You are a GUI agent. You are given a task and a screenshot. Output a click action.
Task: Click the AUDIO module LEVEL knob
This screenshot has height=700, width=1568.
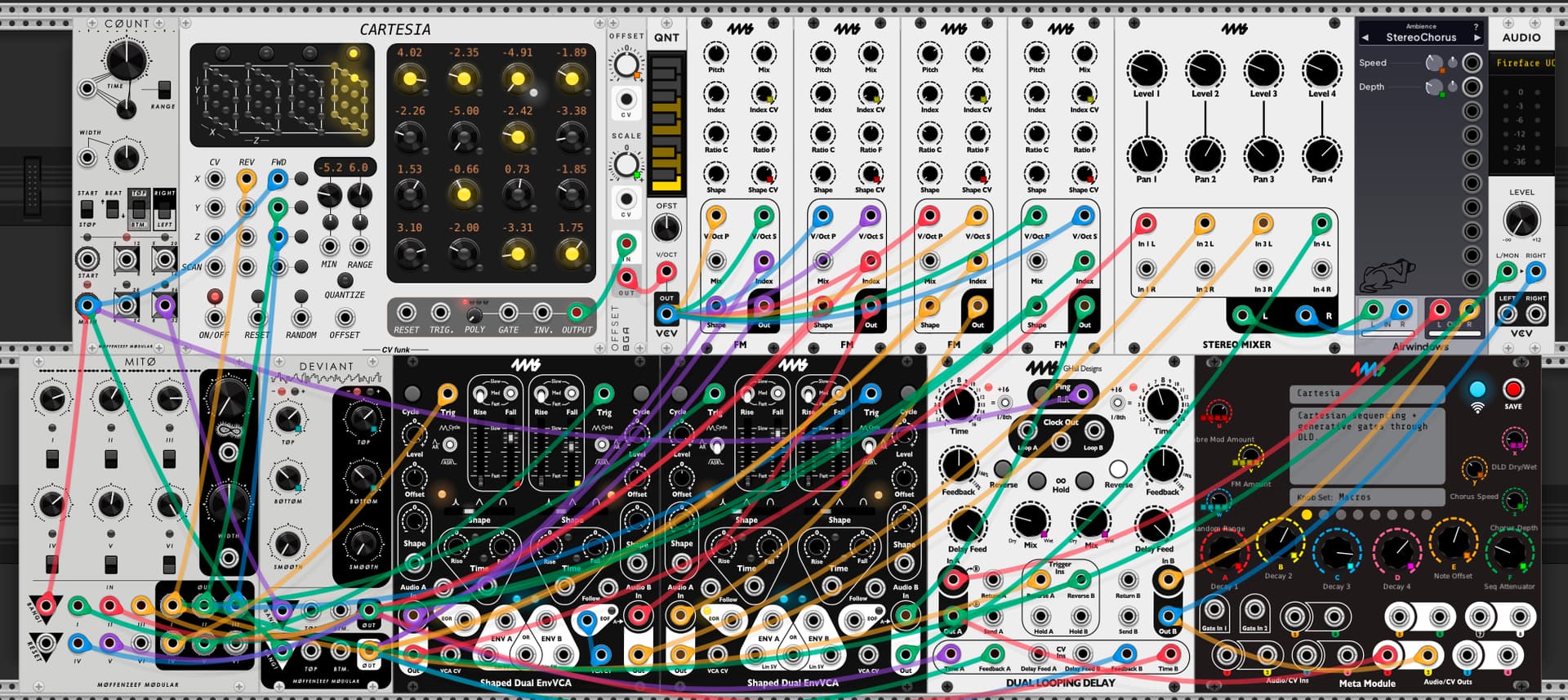(x=1521, y=220)
